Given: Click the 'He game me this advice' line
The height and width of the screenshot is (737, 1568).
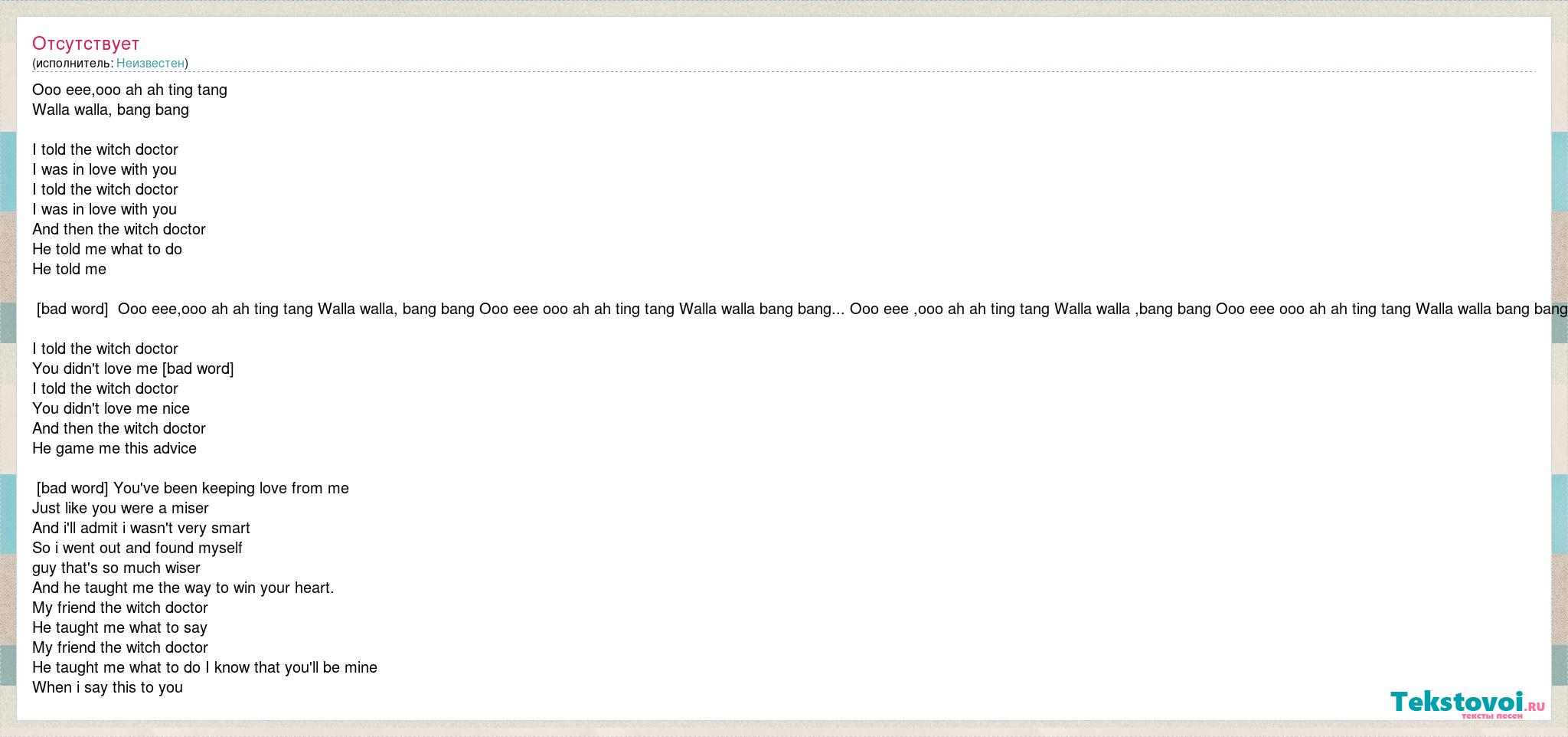Looking at the screenshot, I should pyautogui.click(x=114, y=448).
